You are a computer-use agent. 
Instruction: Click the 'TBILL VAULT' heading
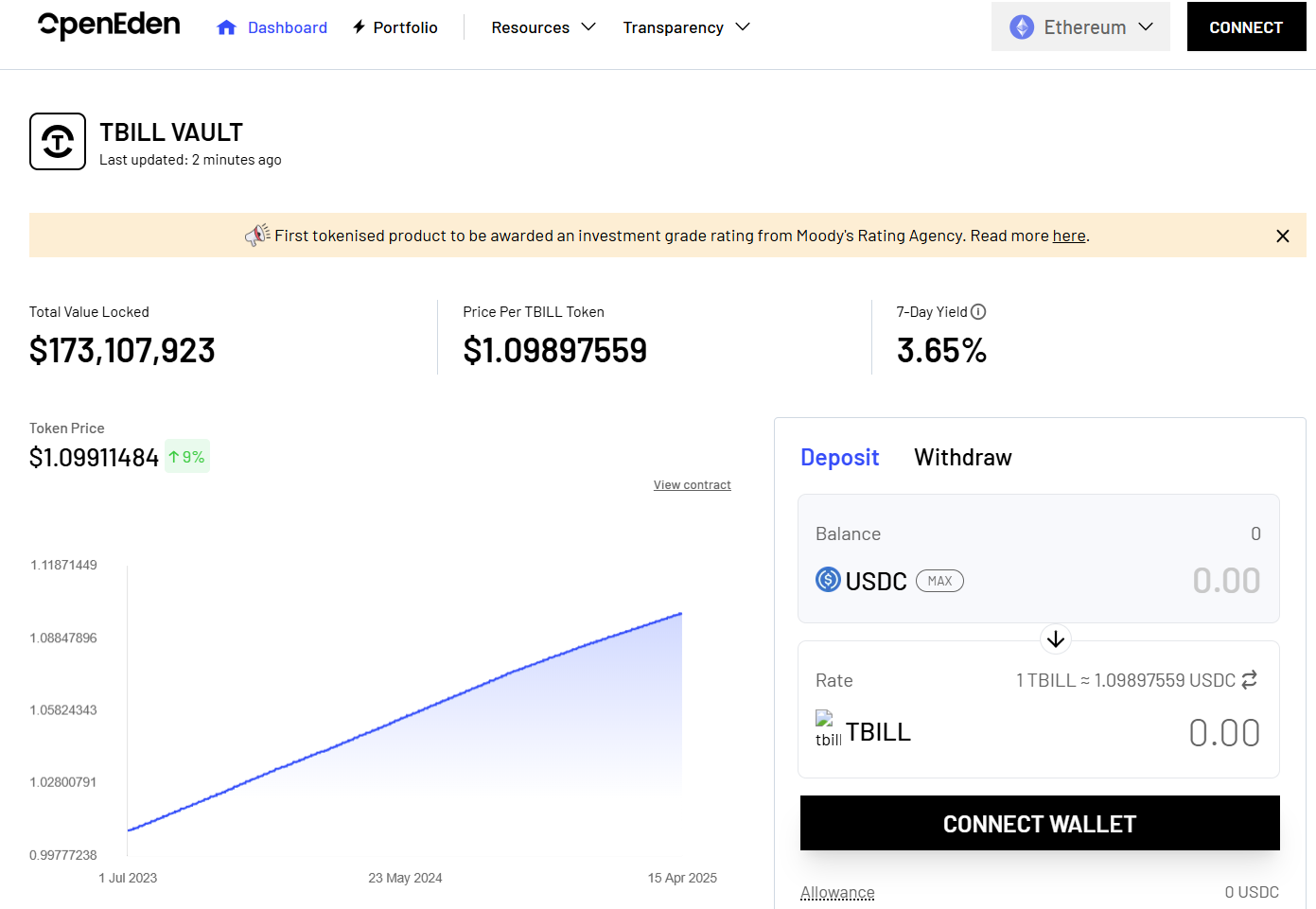pos(171,132)
